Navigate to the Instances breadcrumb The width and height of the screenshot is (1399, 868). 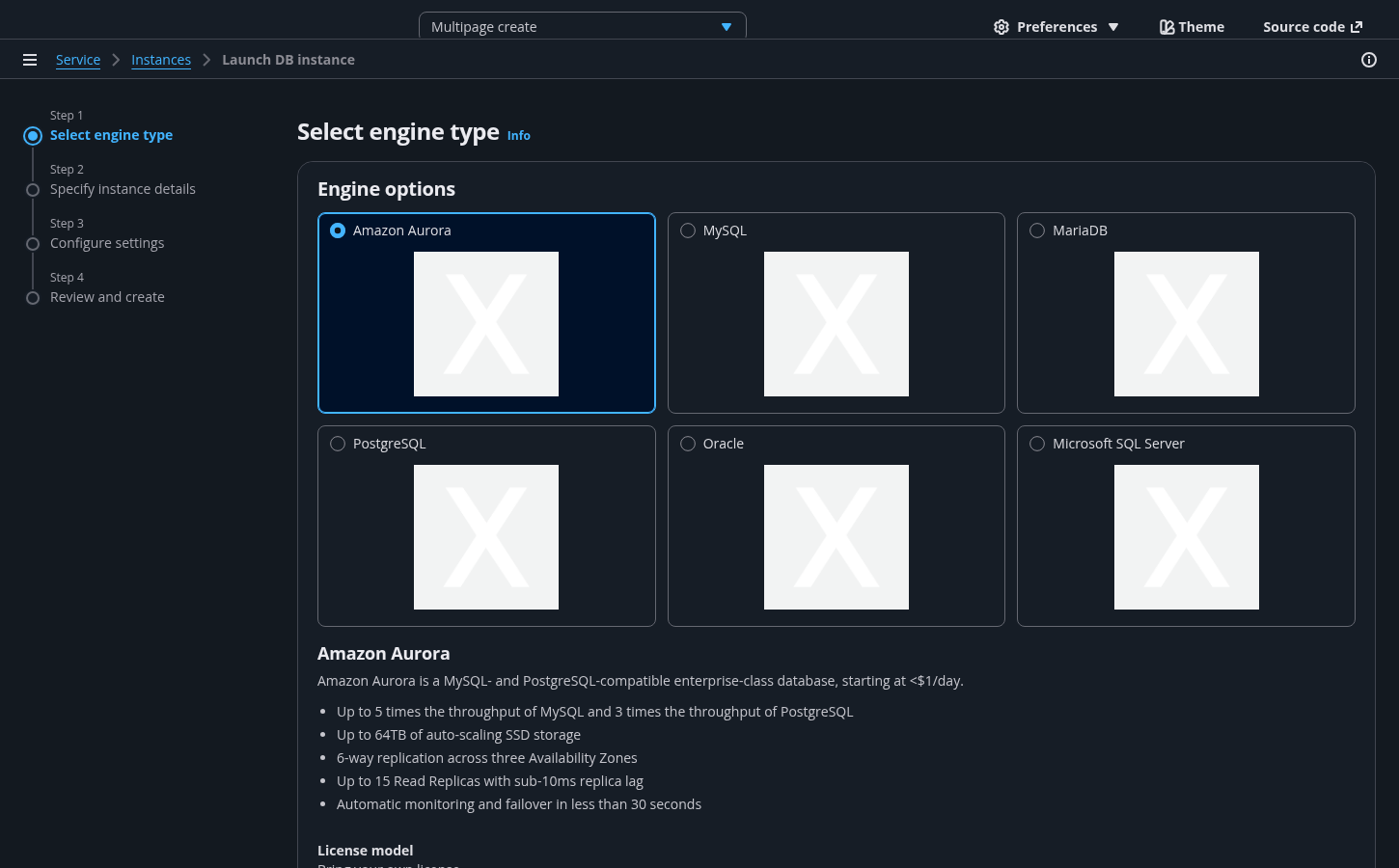(161, 60)
